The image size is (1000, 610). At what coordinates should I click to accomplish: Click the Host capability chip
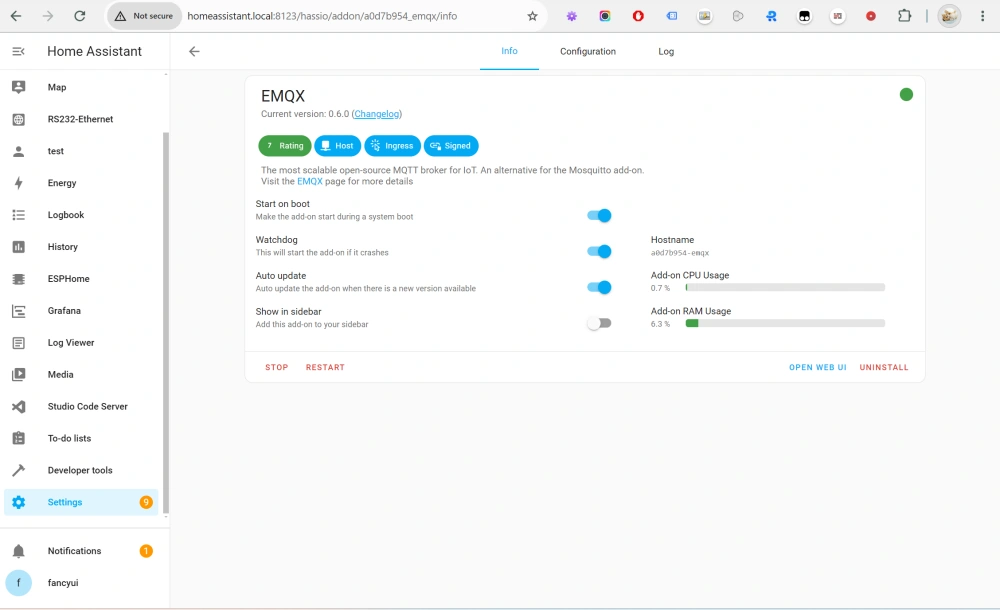point(337,145)
